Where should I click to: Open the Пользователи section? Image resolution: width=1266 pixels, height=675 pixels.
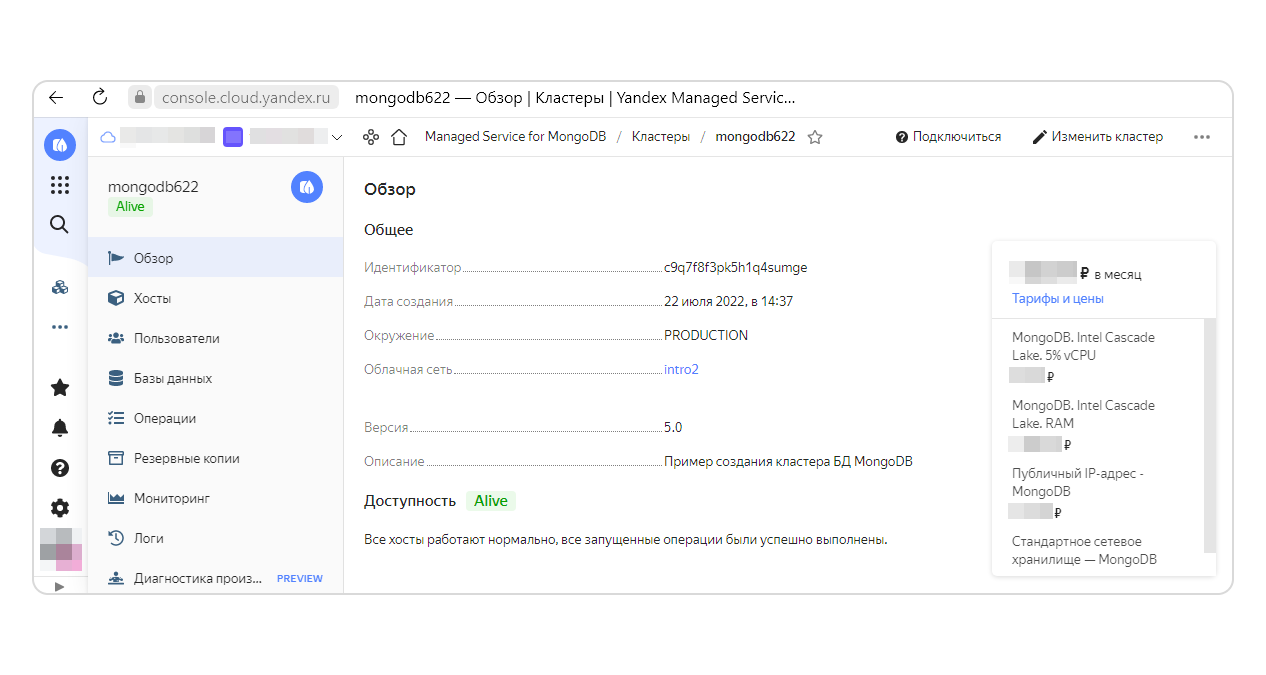pos(215,338)
